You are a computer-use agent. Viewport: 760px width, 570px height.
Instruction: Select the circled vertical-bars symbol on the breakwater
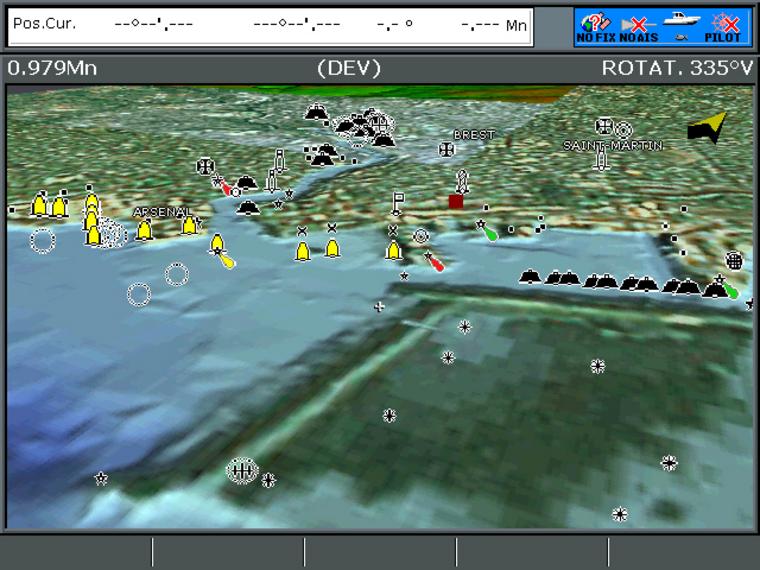pyautogui.click(x=242, y=471)
